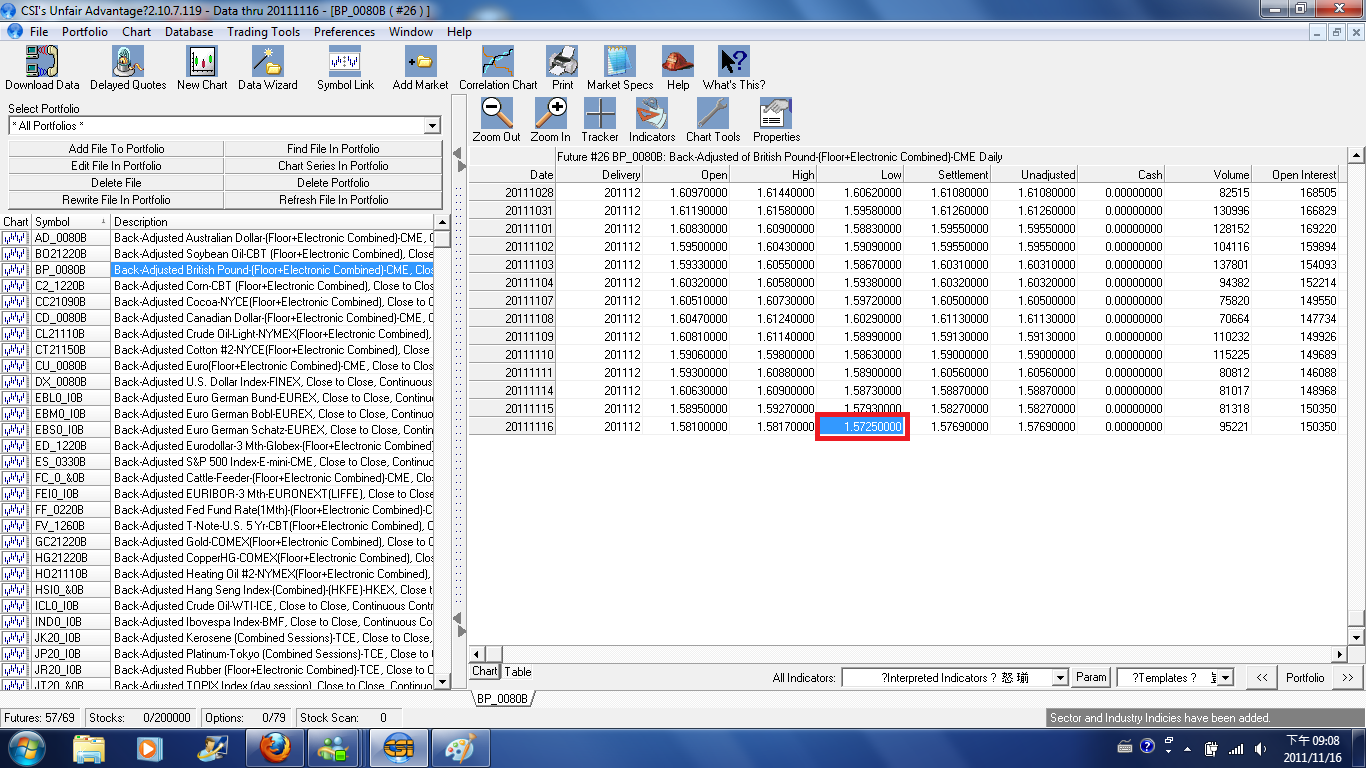1366x768 pixels.
Task: Click the Delete Portfolio button
Action: click(x=333, y=183)
